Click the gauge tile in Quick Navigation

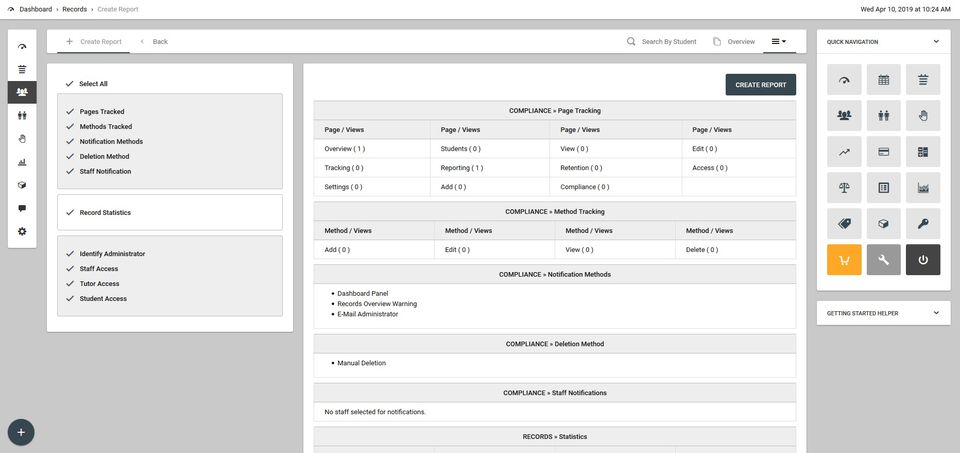click(844, 80)
